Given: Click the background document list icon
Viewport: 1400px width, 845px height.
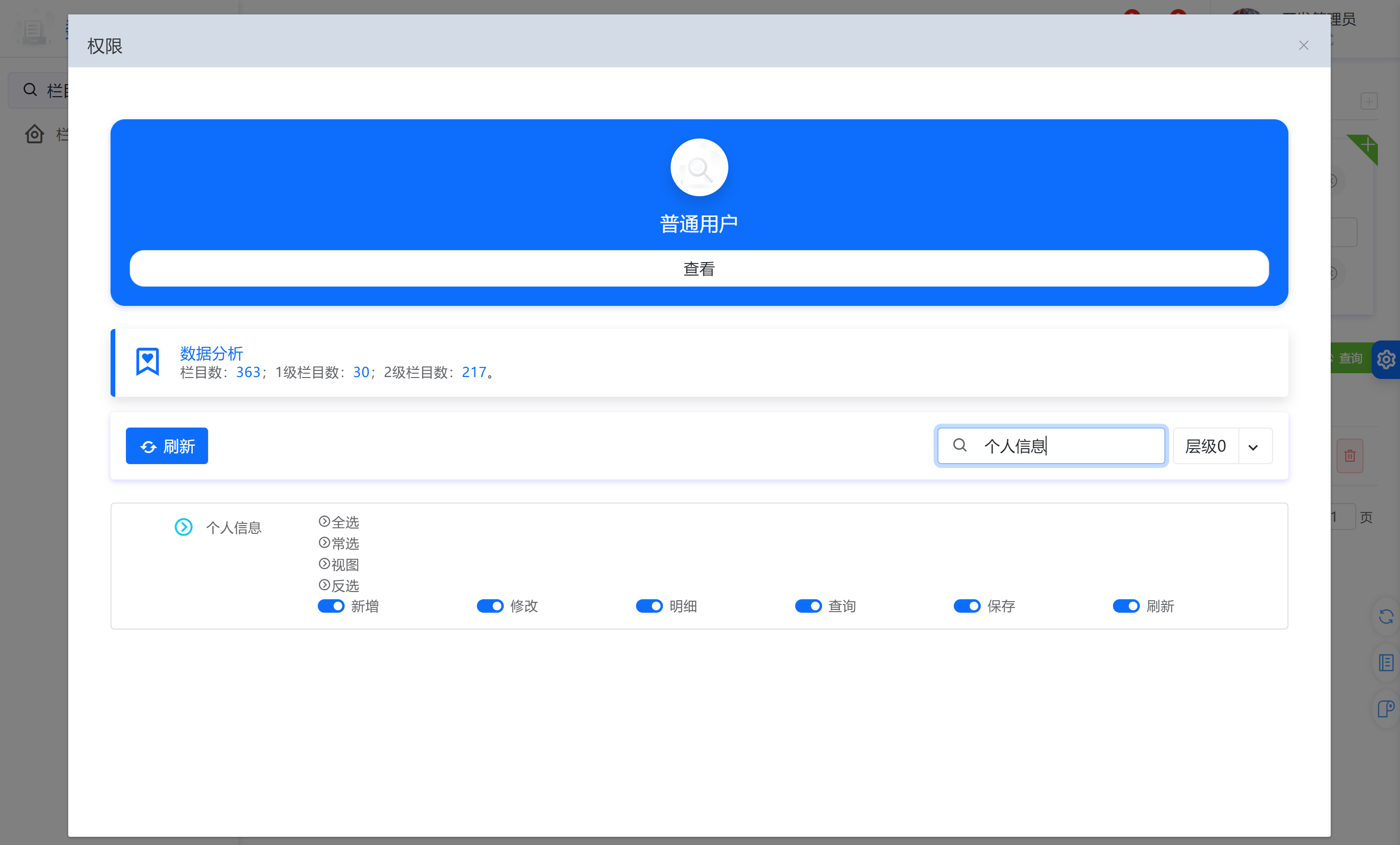Looking at the screenshot, I should [1387, 663].
